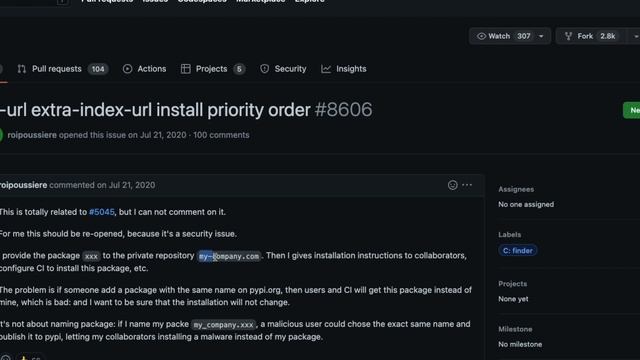This screenshot has width=640, height=360.
Task: Open the comment options three-dot menu
Action: tap(467, 185)
